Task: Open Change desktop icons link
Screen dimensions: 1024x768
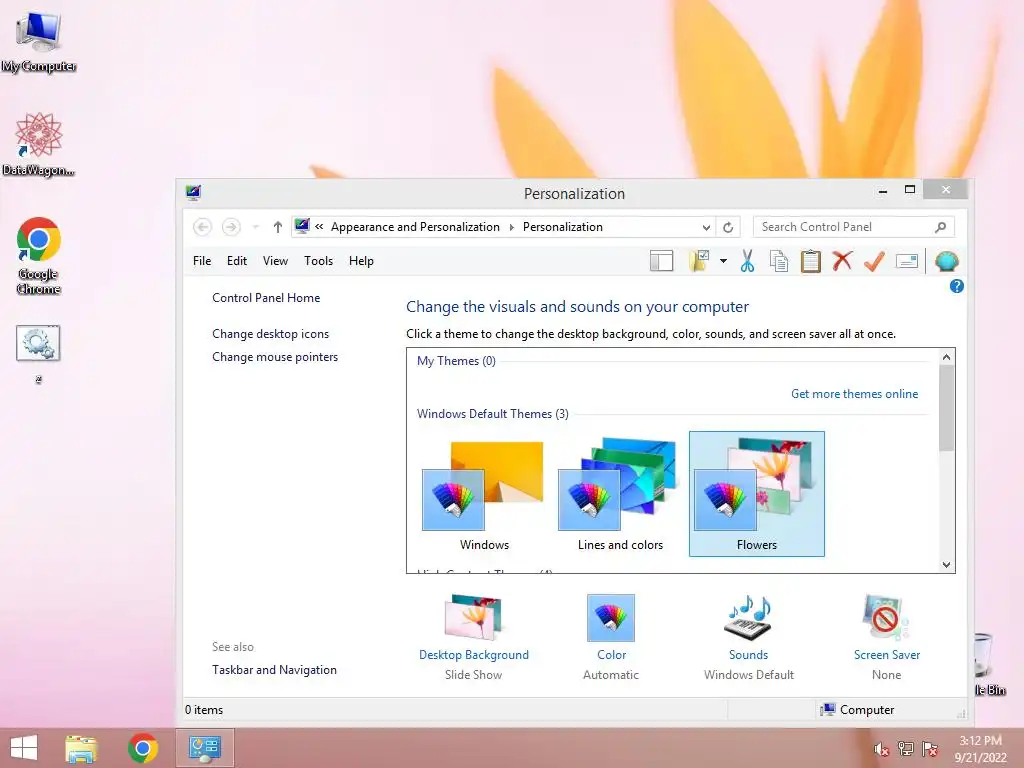Action: pos(270,334)
